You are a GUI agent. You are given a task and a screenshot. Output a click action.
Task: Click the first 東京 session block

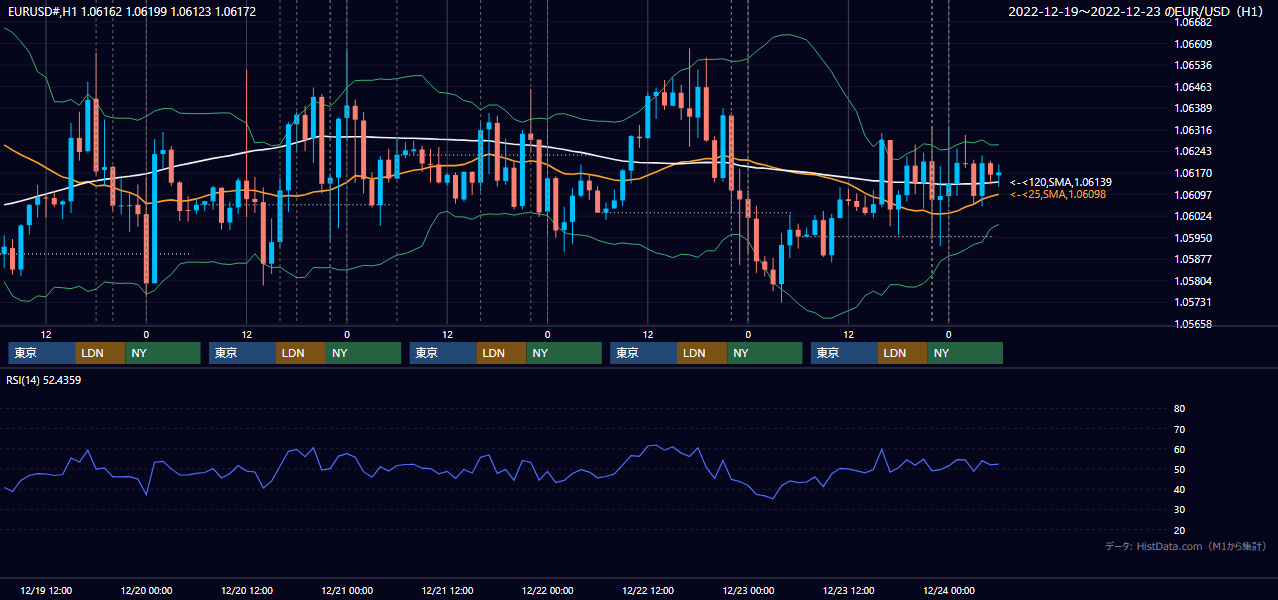[42, 353]
